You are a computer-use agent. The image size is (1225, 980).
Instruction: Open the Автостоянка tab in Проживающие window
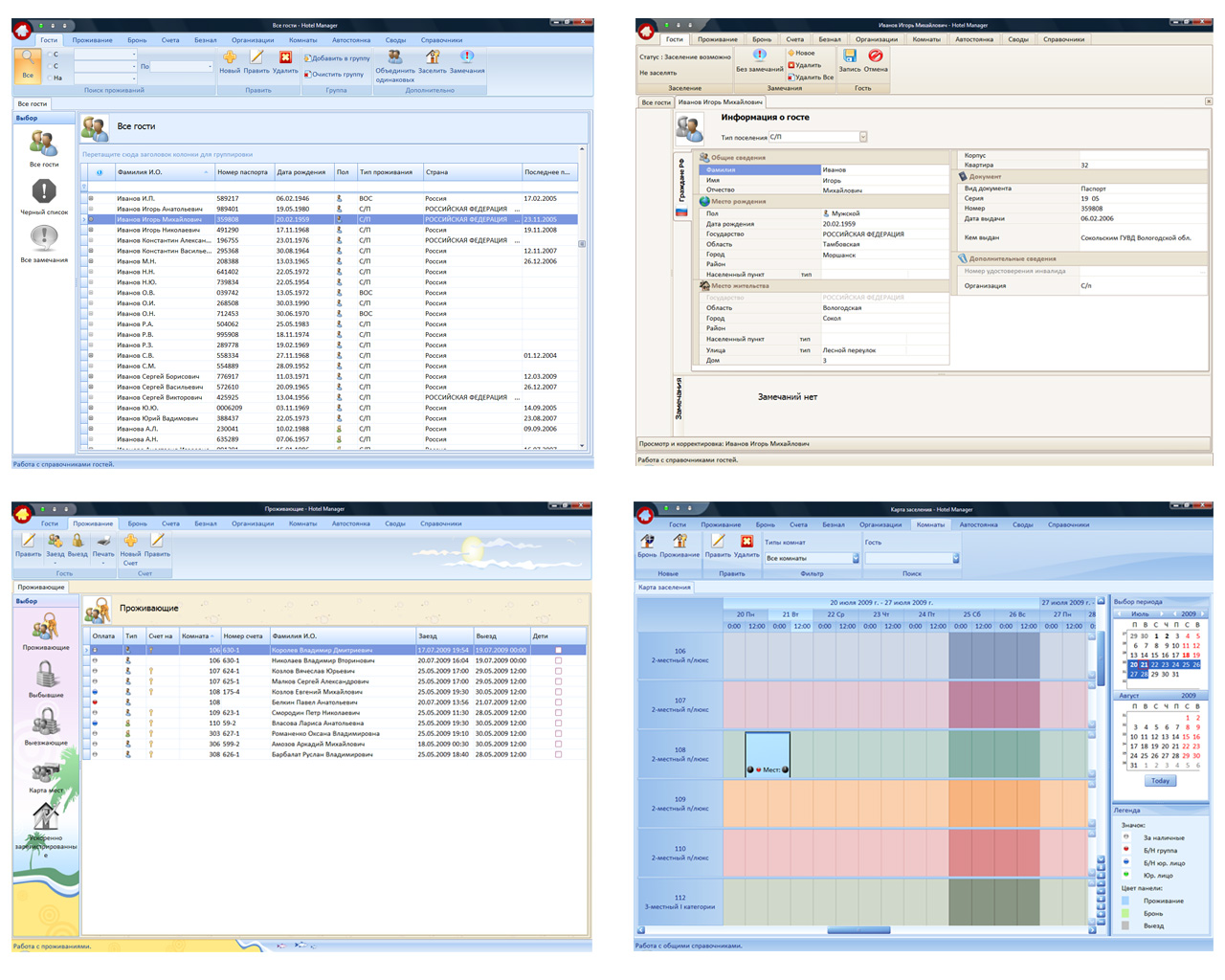pyautogui.click(x=351, y=523)
